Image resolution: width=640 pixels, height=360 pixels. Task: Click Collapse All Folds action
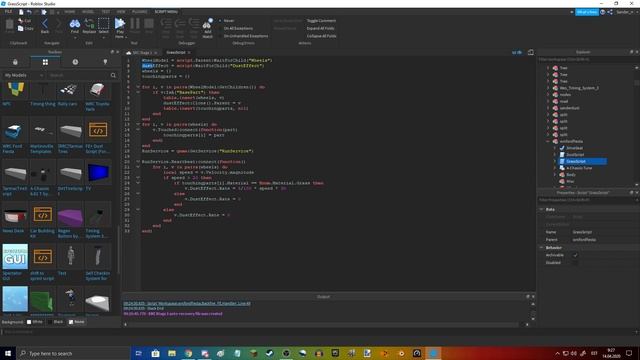(322, 36)
